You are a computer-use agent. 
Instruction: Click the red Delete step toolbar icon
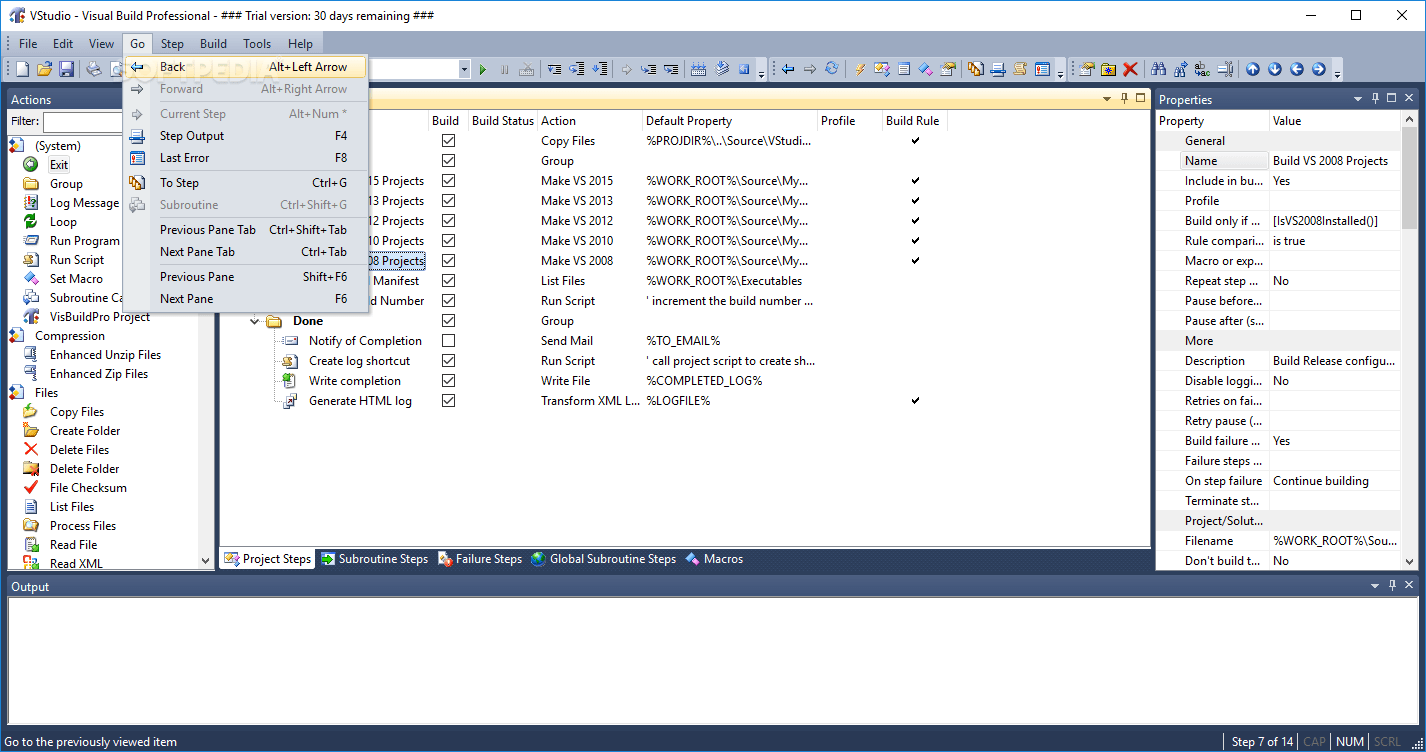[x=1128, y=68]
